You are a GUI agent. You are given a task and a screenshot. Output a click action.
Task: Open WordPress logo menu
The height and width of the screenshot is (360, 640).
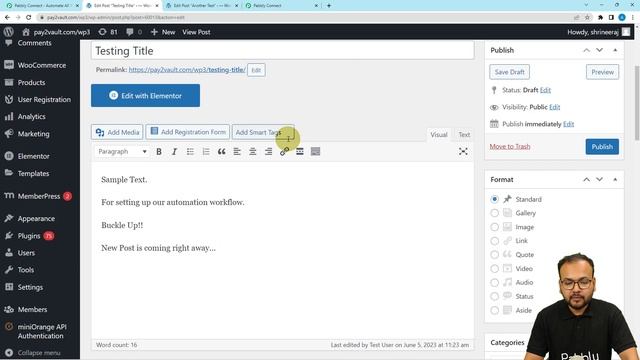(x=9, y=32)
